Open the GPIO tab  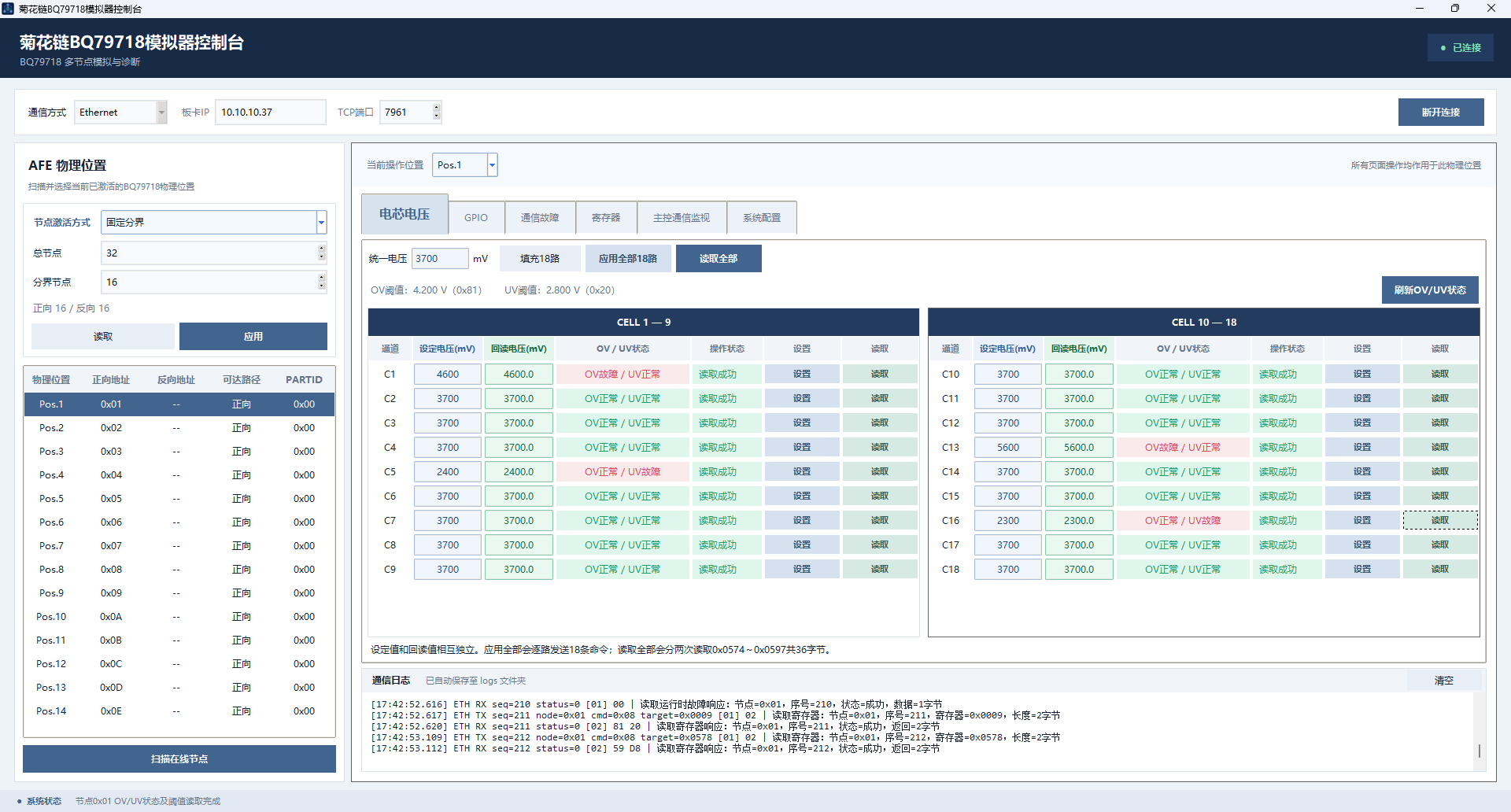point(476,218)
